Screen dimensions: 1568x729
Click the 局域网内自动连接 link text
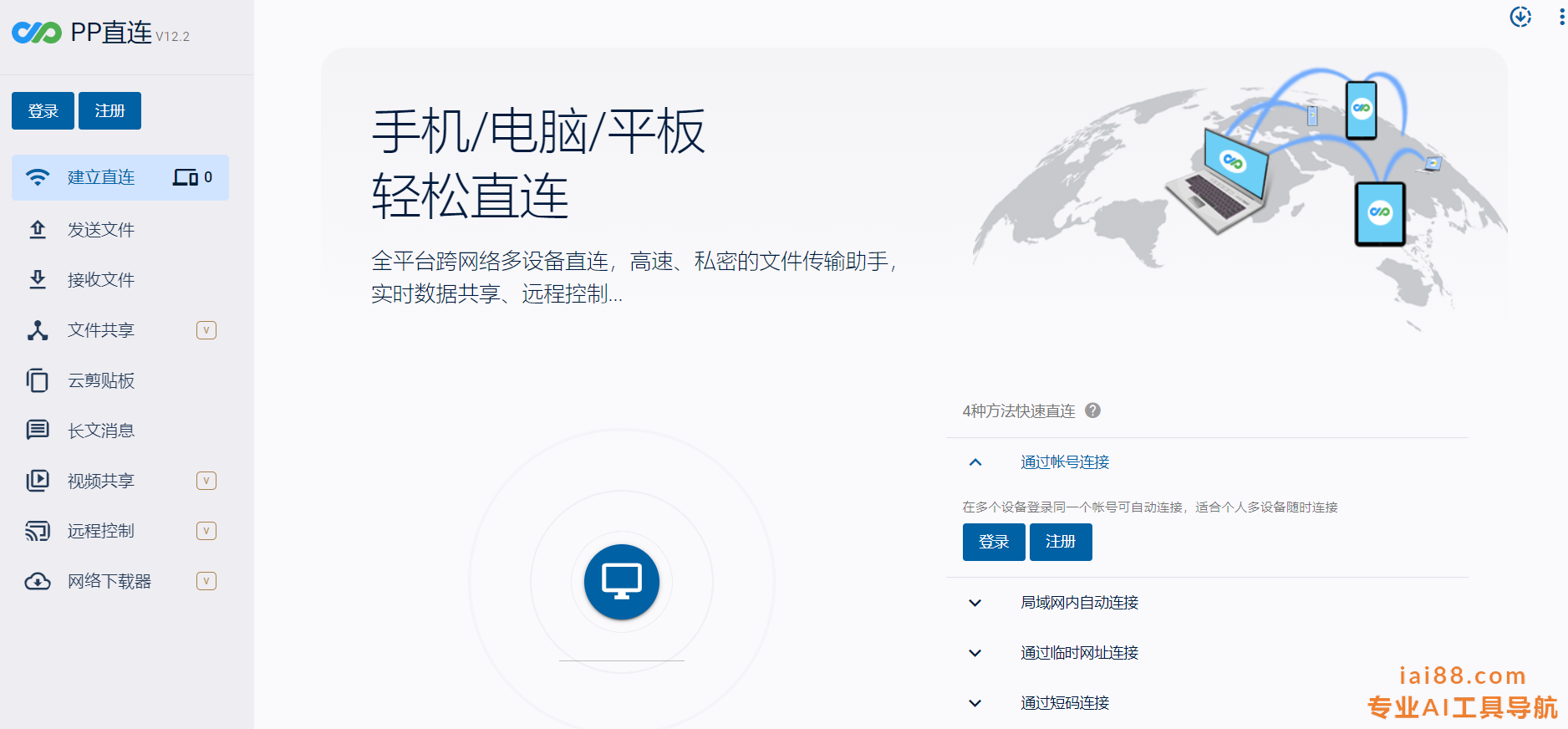pyautogui.click(x=1079, y=603)
